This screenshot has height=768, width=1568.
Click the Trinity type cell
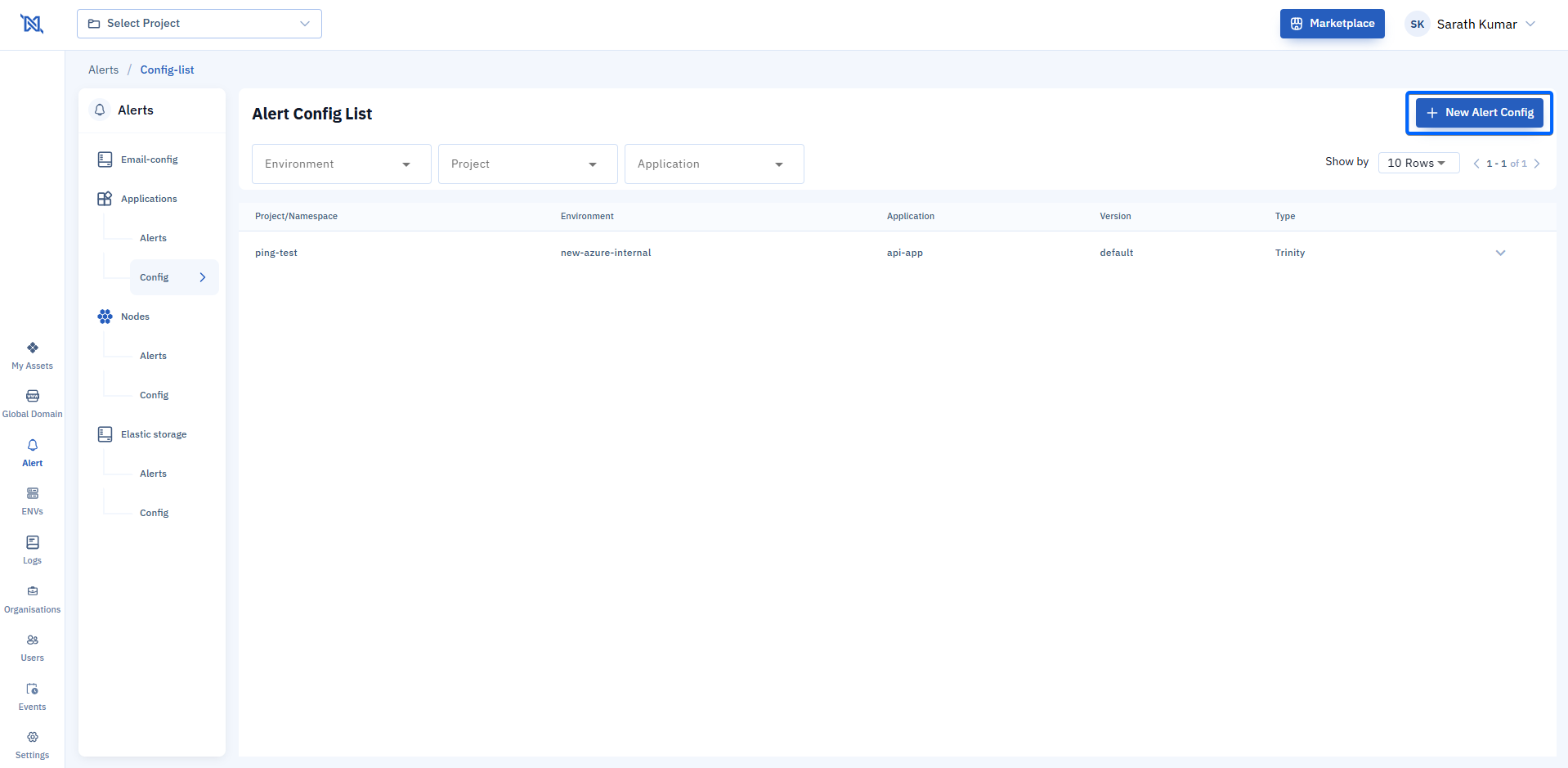coord(1289,253)
